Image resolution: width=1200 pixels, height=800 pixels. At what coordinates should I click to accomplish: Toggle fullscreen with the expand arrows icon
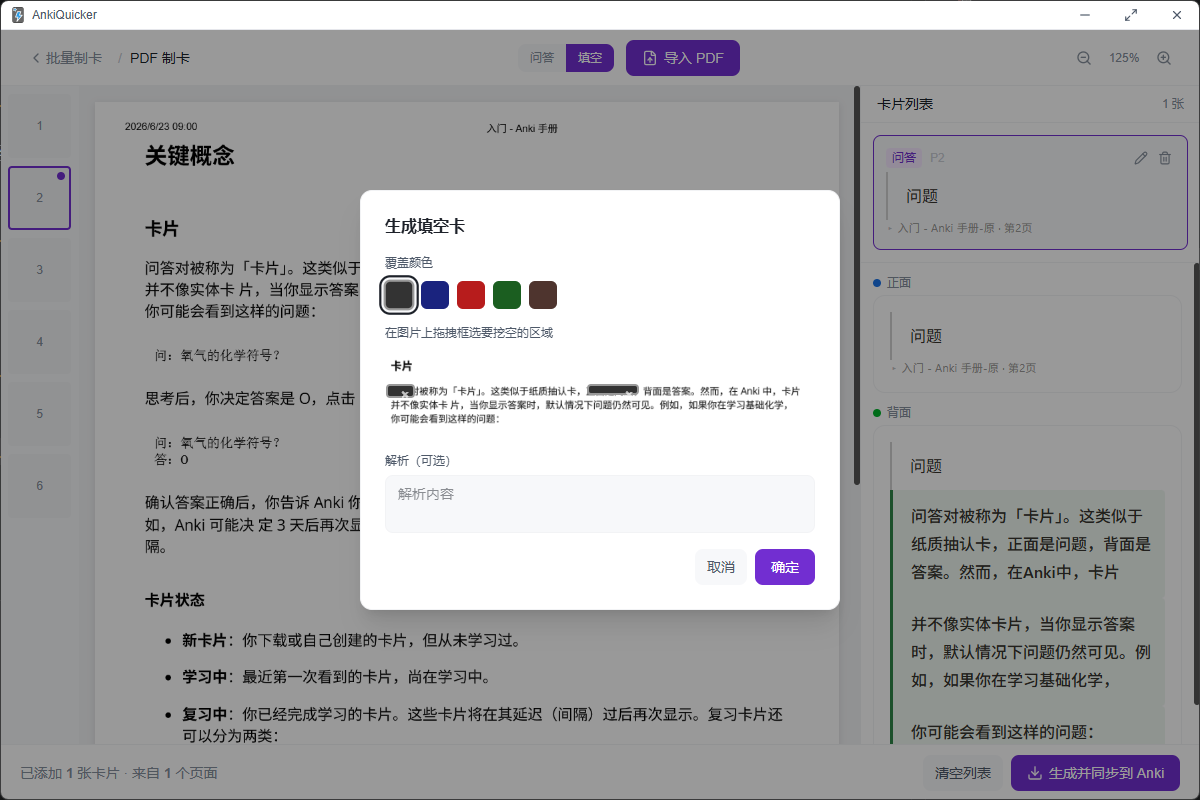pos(1131,15)
